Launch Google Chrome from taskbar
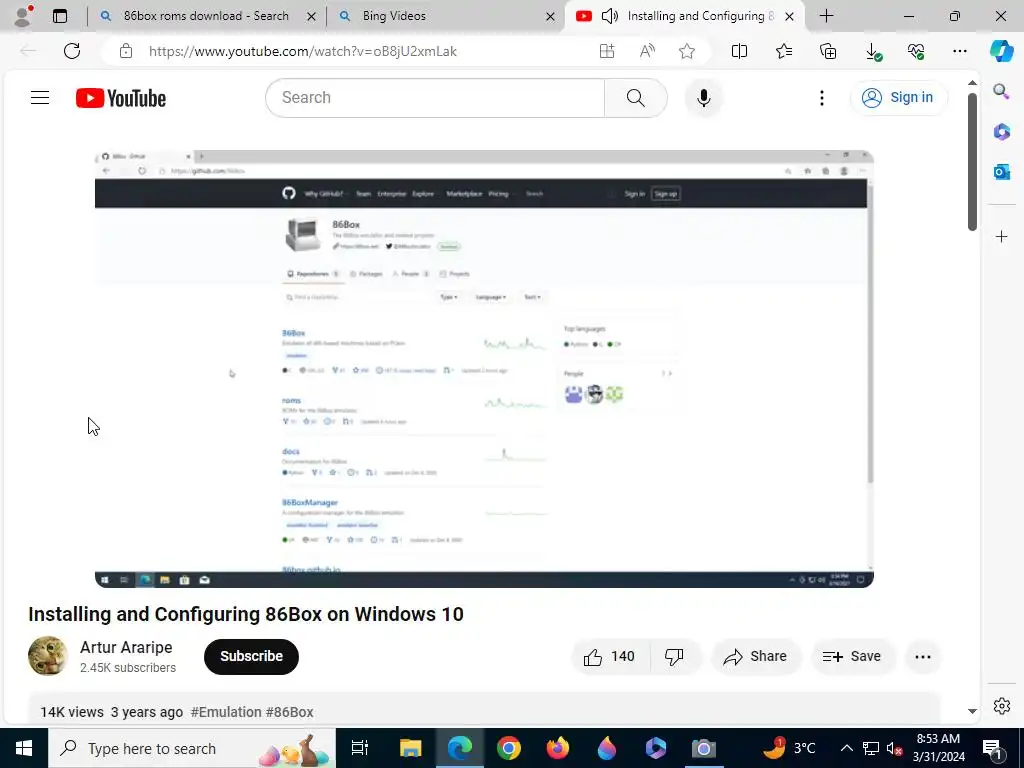1024x768 pixels. coord(508,748)
